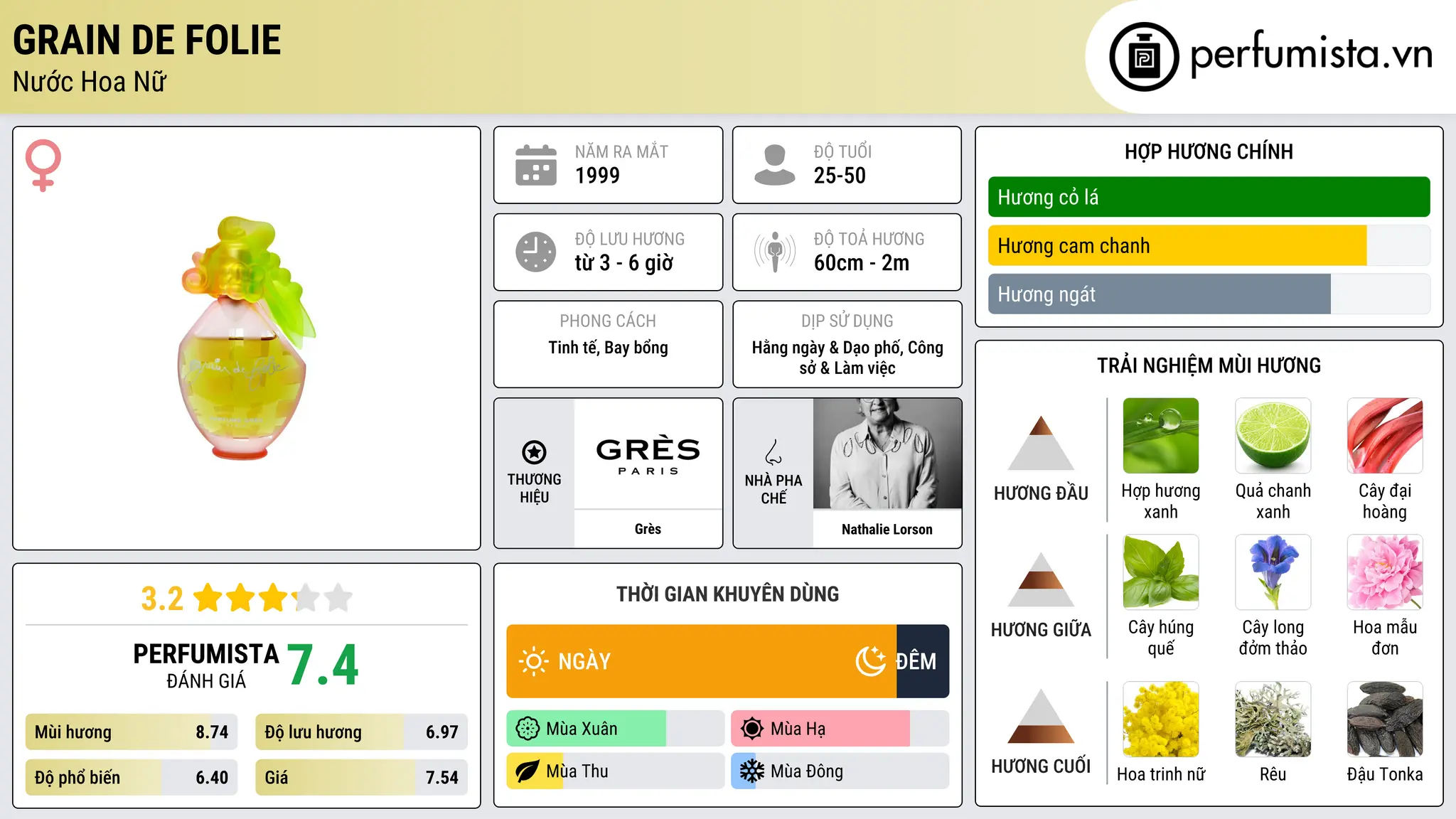Click the green Hương cỏ lá accord bar

(x=1209, y=197)
